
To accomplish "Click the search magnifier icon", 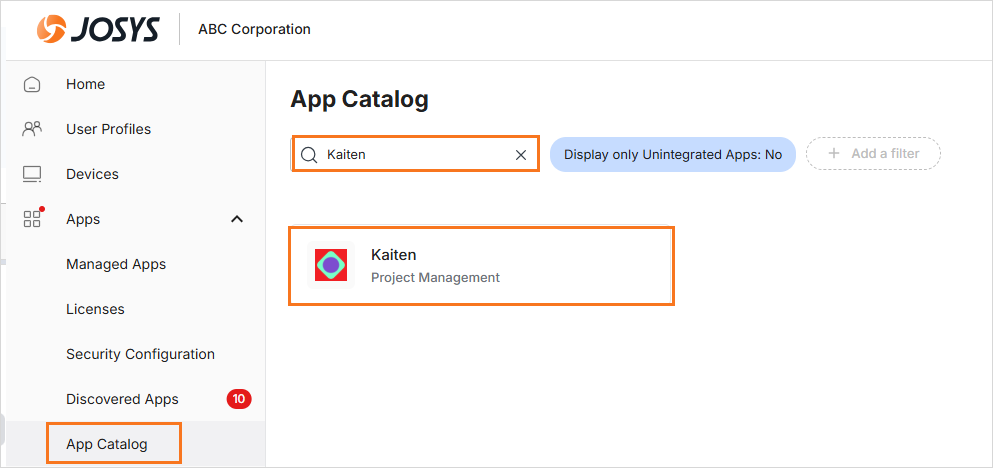I will point(308,155).
